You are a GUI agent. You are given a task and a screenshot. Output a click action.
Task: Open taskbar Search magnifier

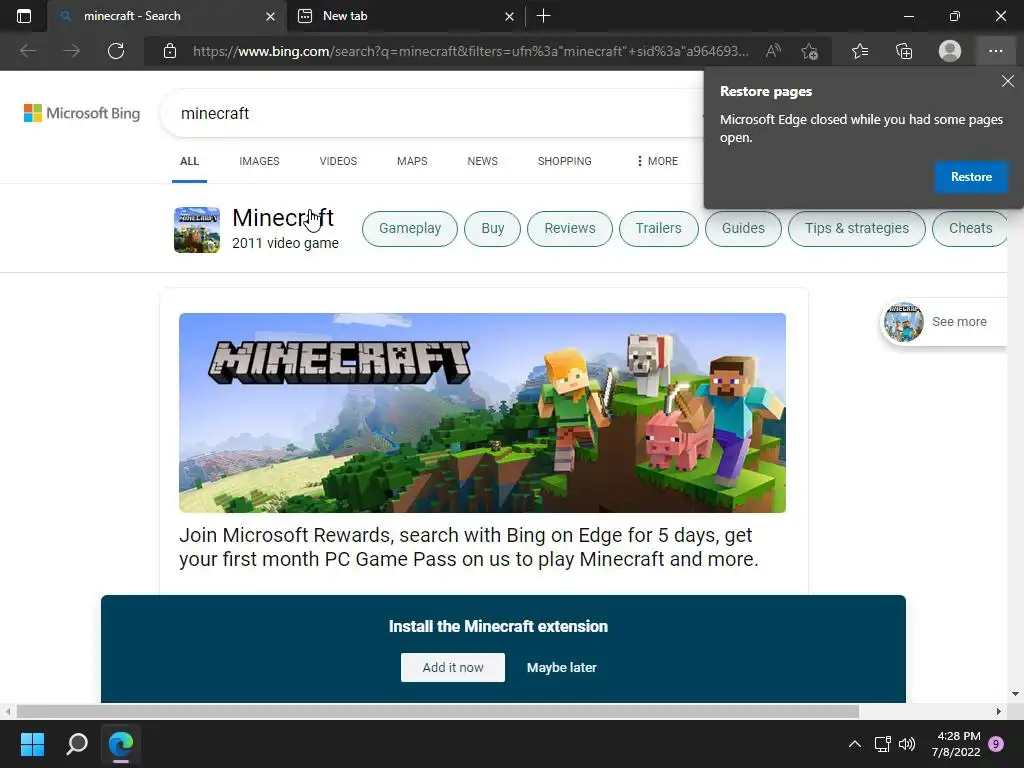[77, 744]
